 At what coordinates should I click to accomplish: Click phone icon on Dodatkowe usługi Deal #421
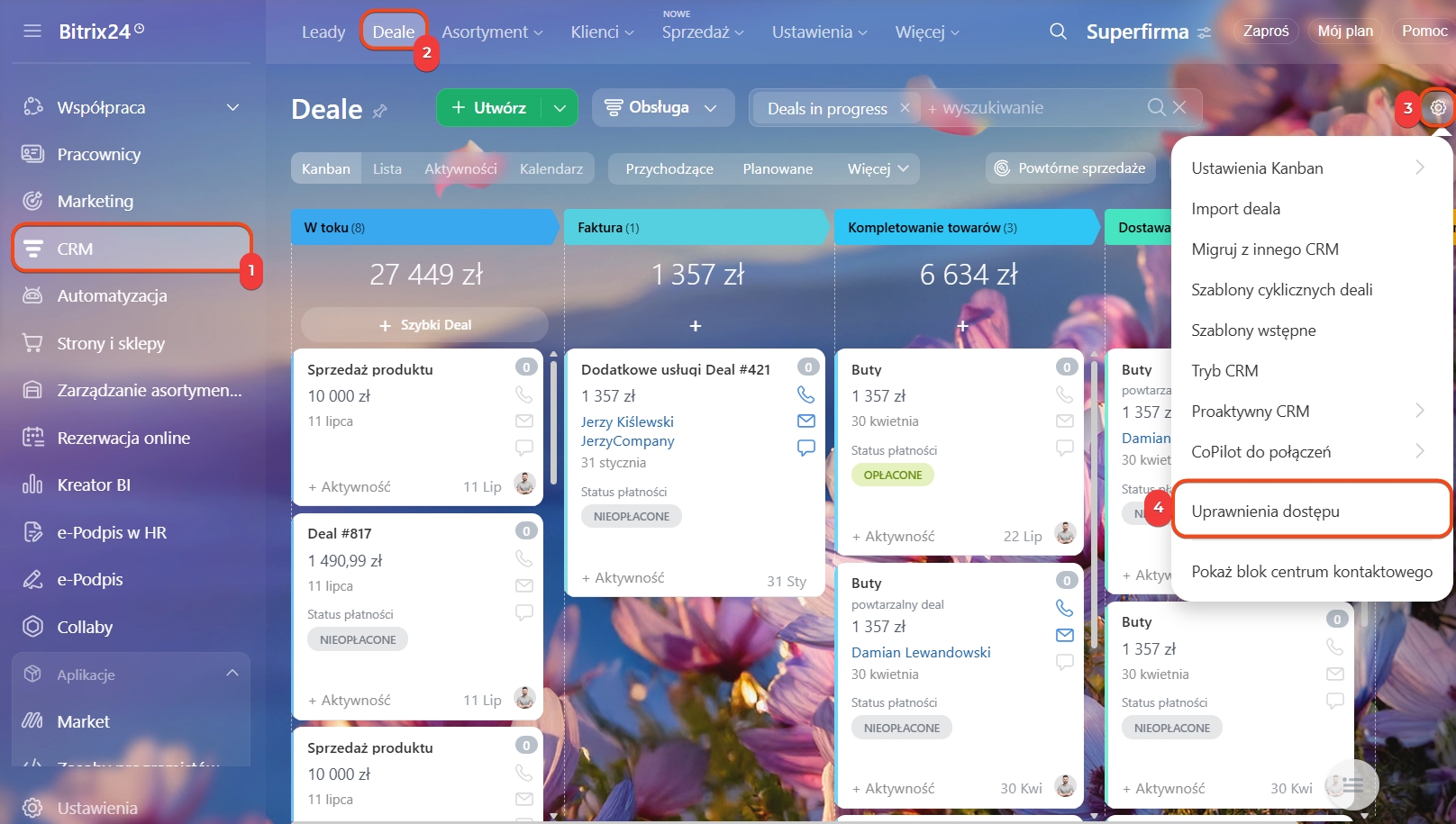coord(805,394)
